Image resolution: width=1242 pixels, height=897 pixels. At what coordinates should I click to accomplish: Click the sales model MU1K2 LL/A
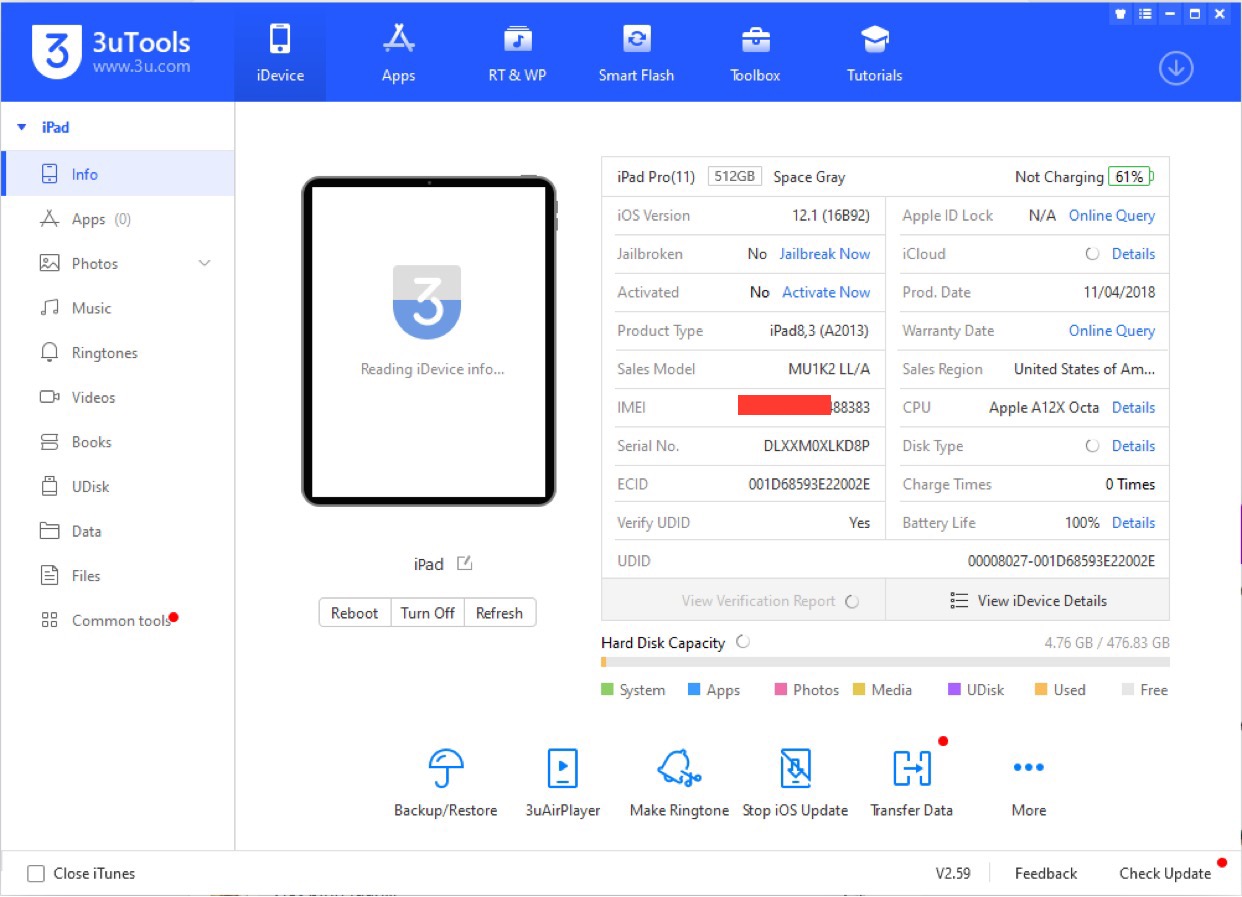829,369
